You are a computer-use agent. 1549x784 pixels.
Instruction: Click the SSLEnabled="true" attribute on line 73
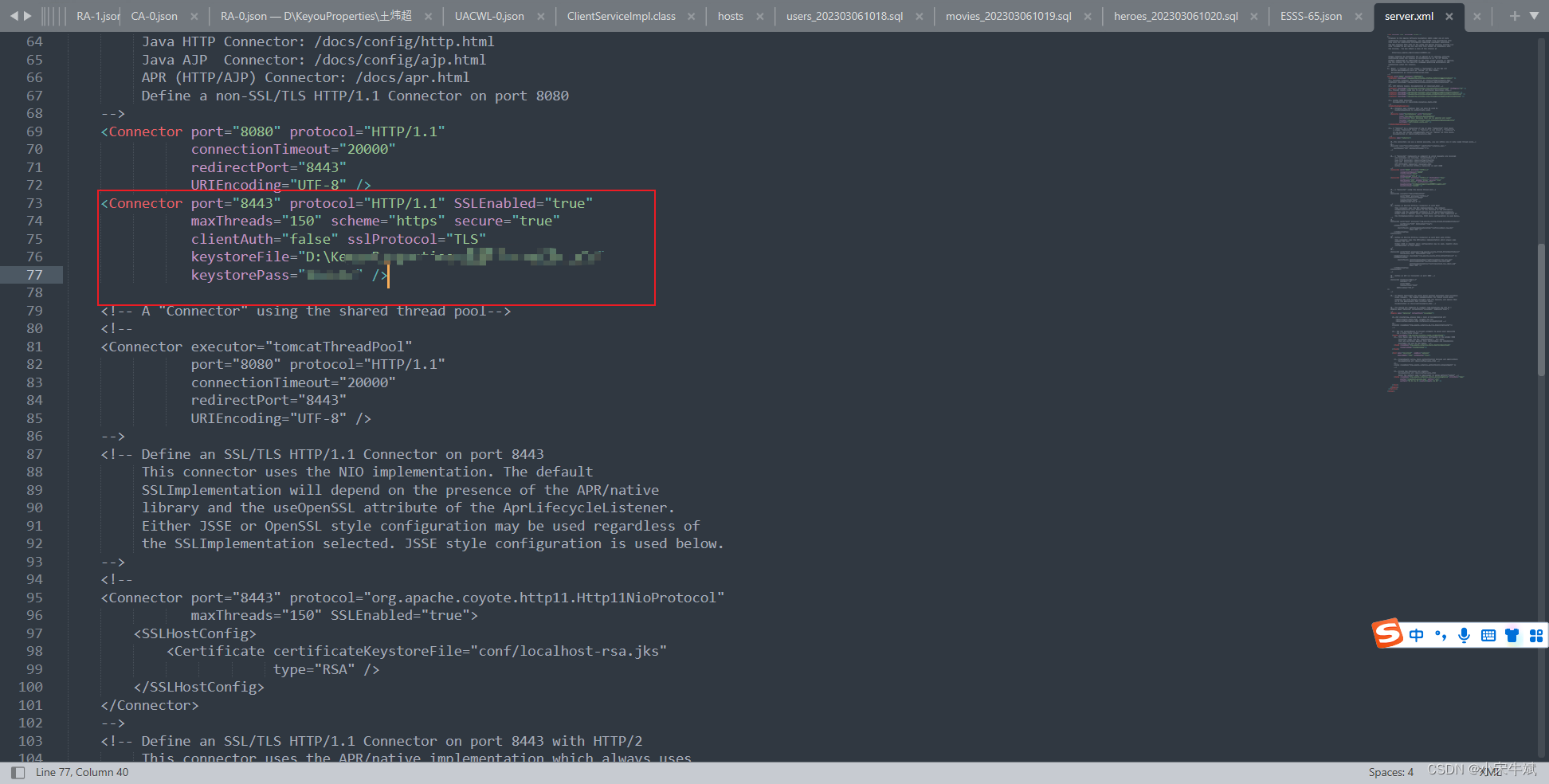coord(524,203)
